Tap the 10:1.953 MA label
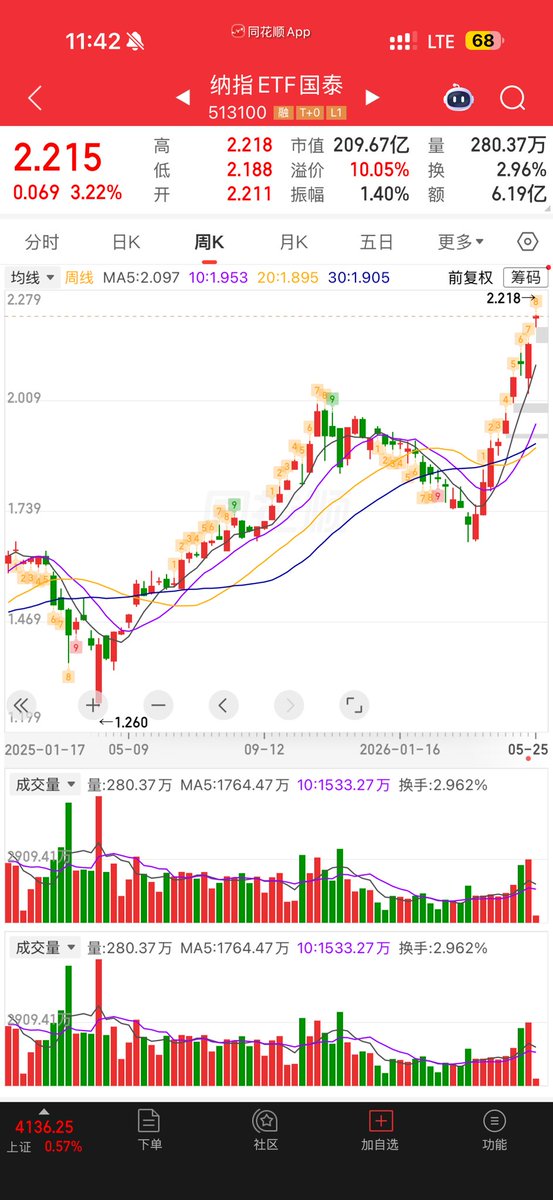553x1200 pixels. (x=219, y=277)
